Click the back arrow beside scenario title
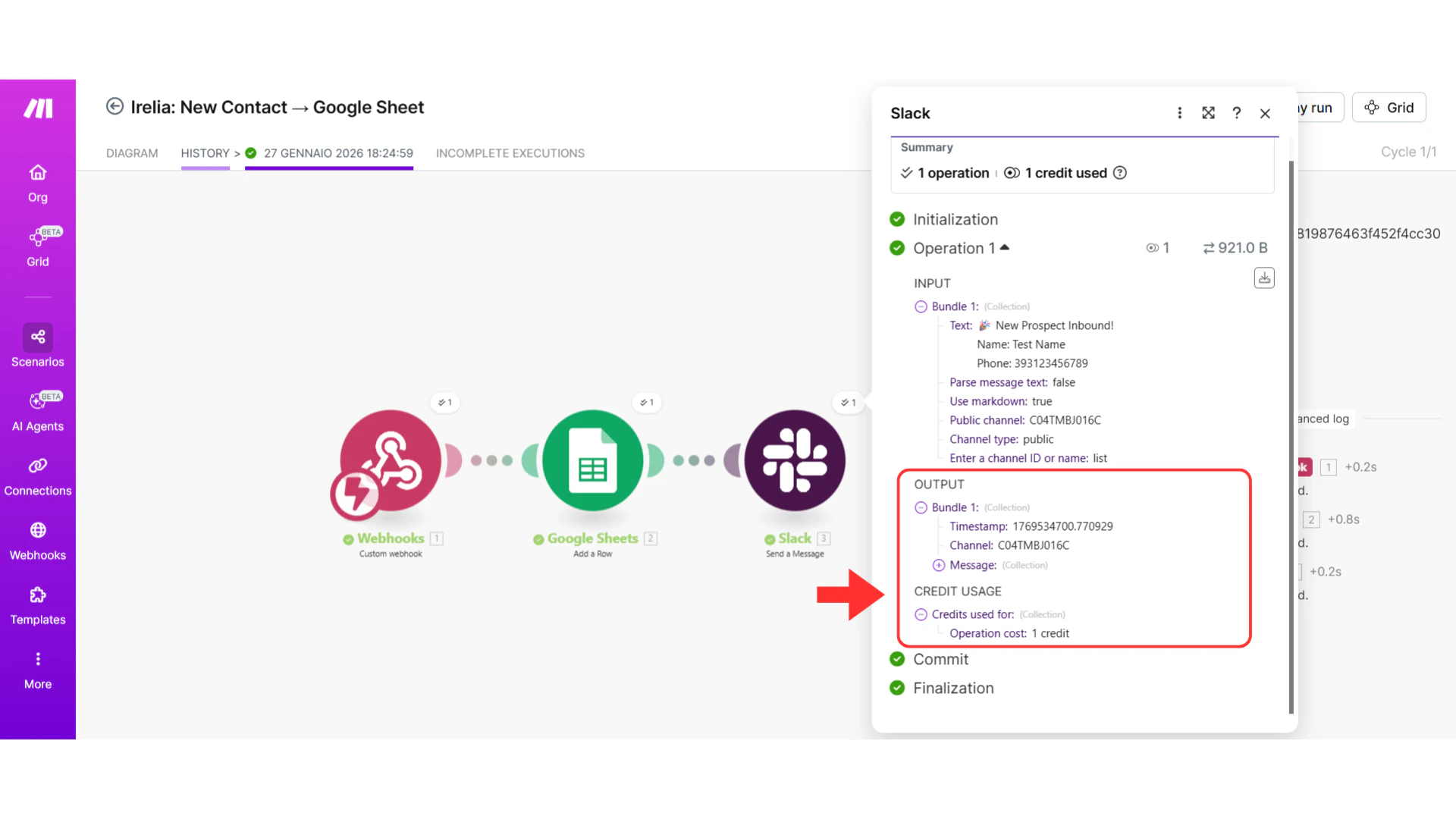 tap(115, 106)
